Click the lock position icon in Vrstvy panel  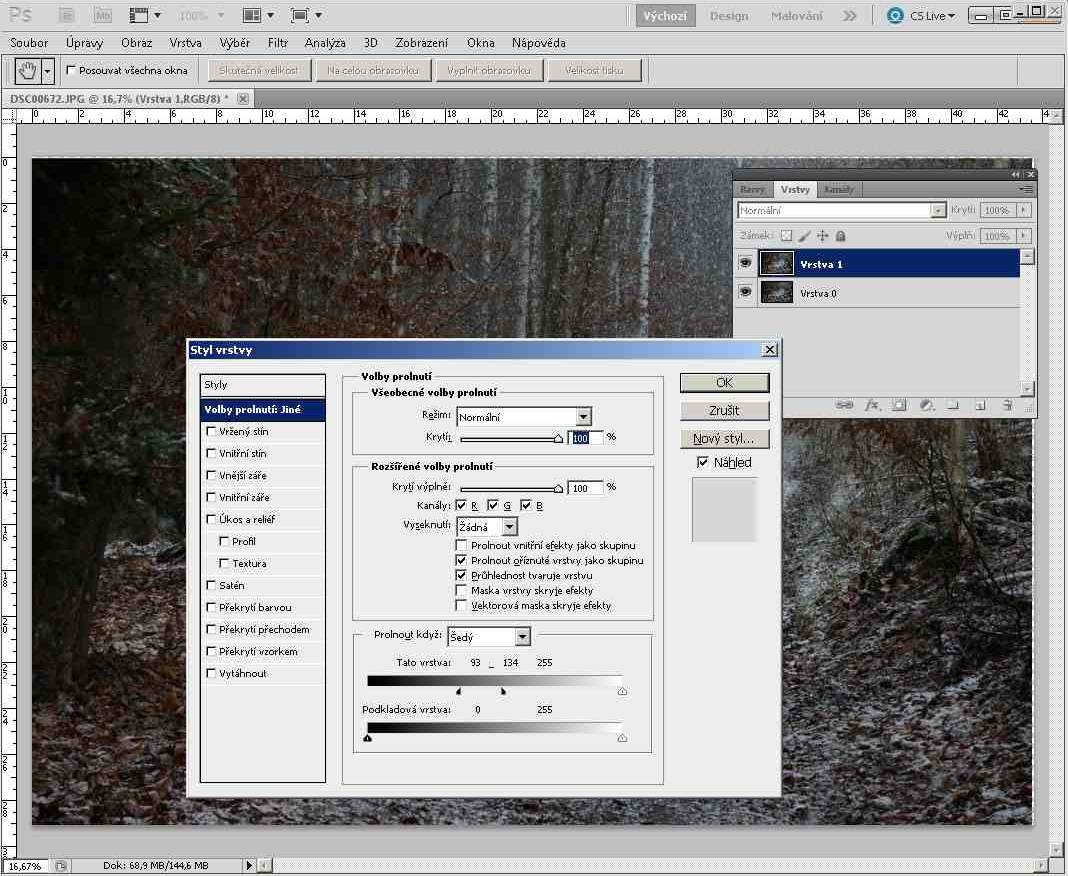(x=822, y=236)
